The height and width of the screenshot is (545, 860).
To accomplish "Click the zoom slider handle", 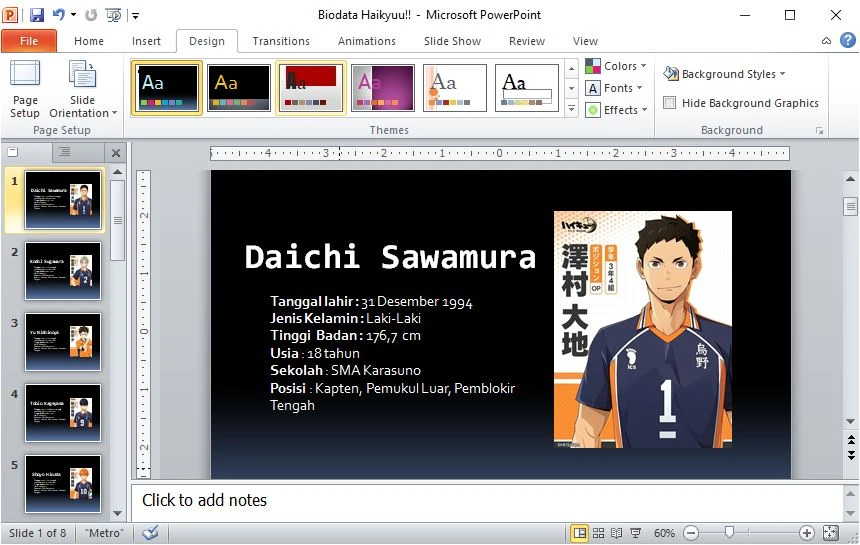I will pyautogui.click(x=729, y=532).
